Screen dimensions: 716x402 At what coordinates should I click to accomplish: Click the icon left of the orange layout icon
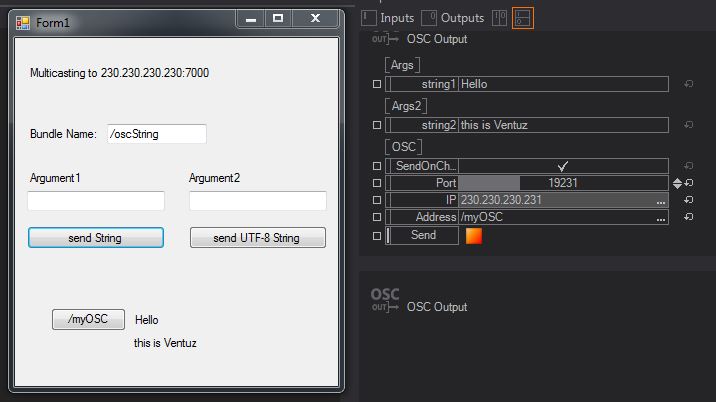coord(499,17)
